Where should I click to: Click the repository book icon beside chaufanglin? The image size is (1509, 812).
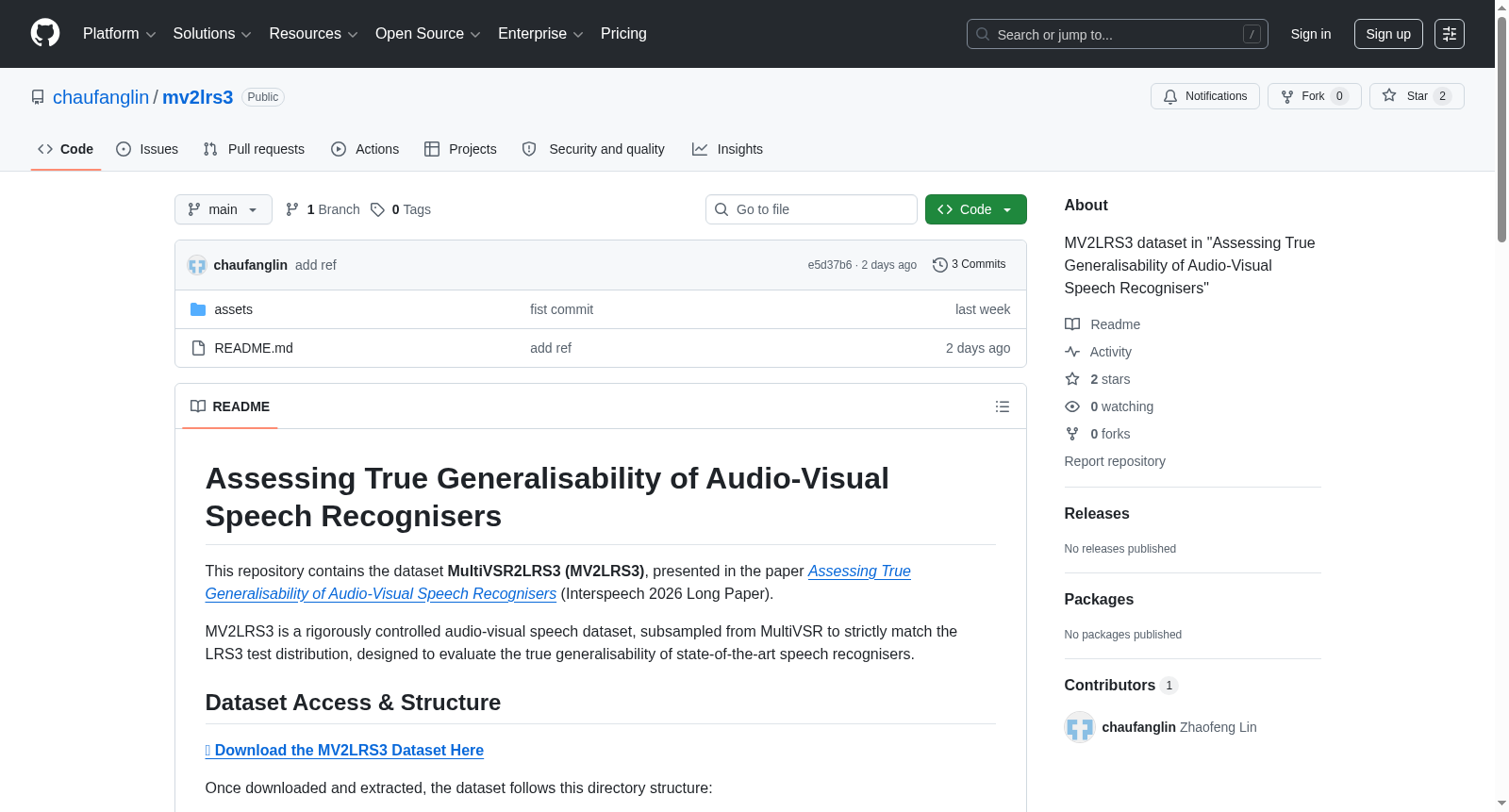pyautogui.click(x=38, y=97)
